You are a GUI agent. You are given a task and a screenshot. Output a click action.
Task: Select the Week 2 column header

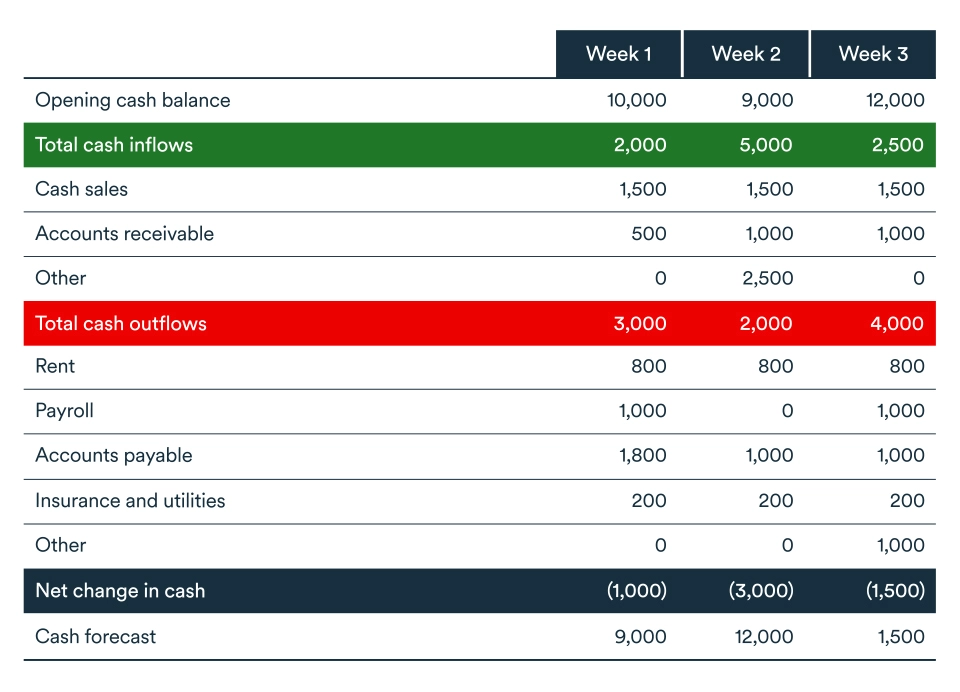coord(746,54)
